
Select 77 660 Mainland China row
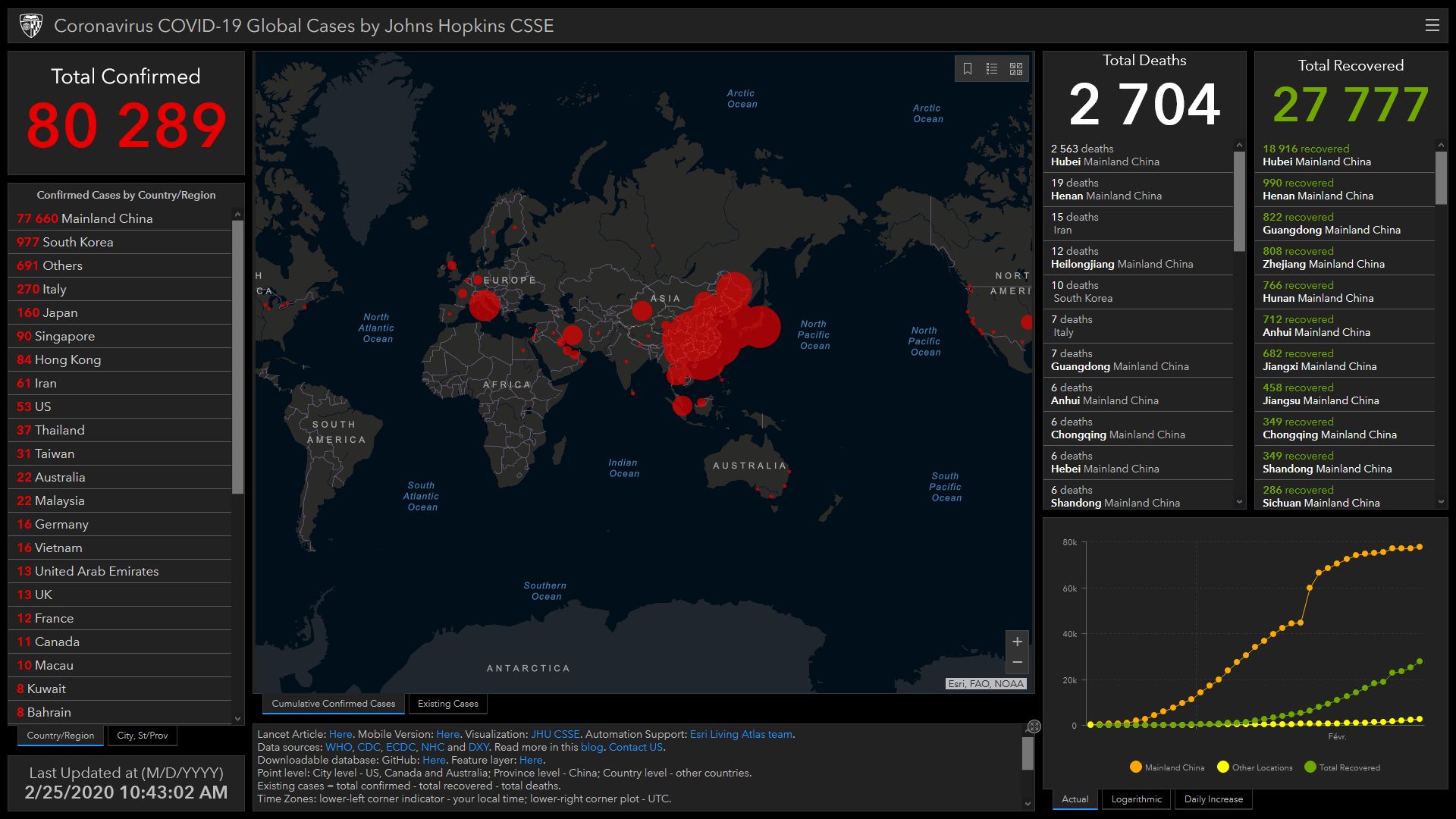120,218
